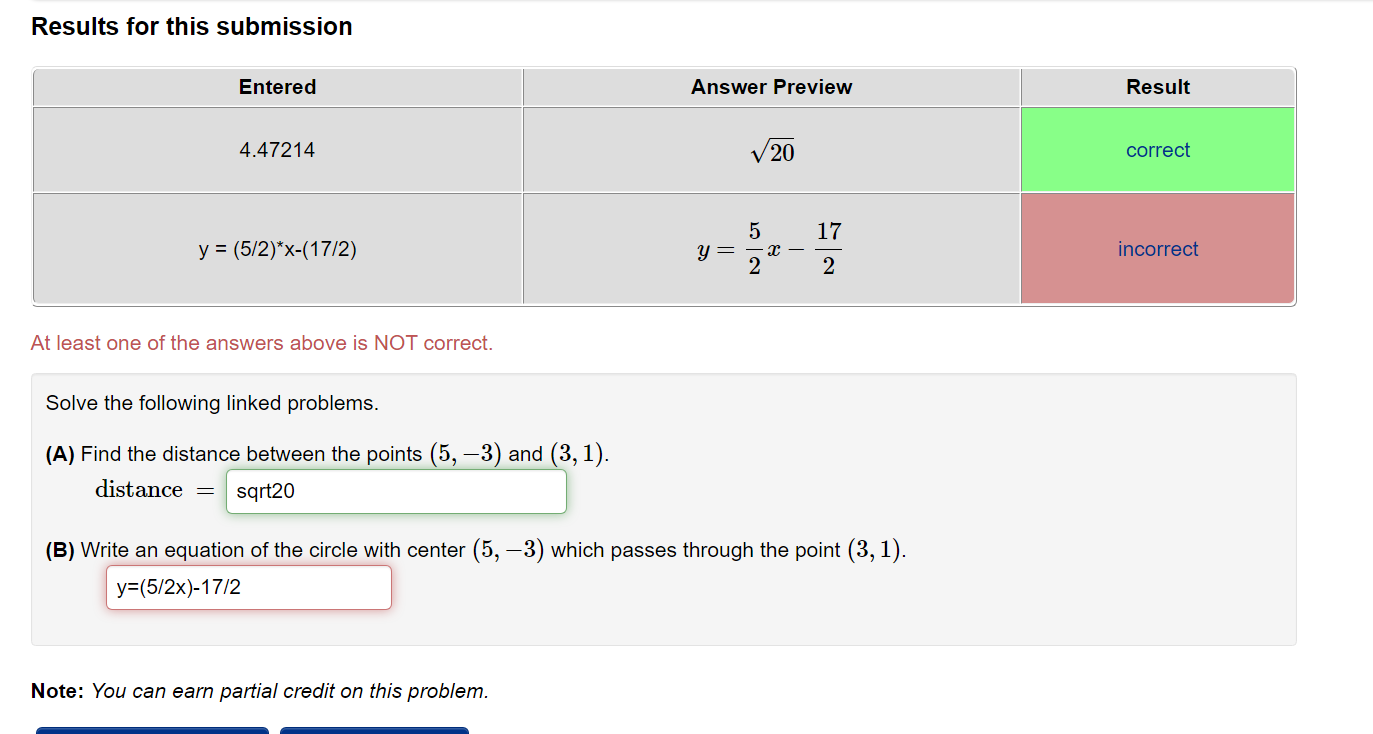Select the Result column header
The height and width of the screenshot is (734, 1373).
pyautogui.click(x=1157, y=87)
